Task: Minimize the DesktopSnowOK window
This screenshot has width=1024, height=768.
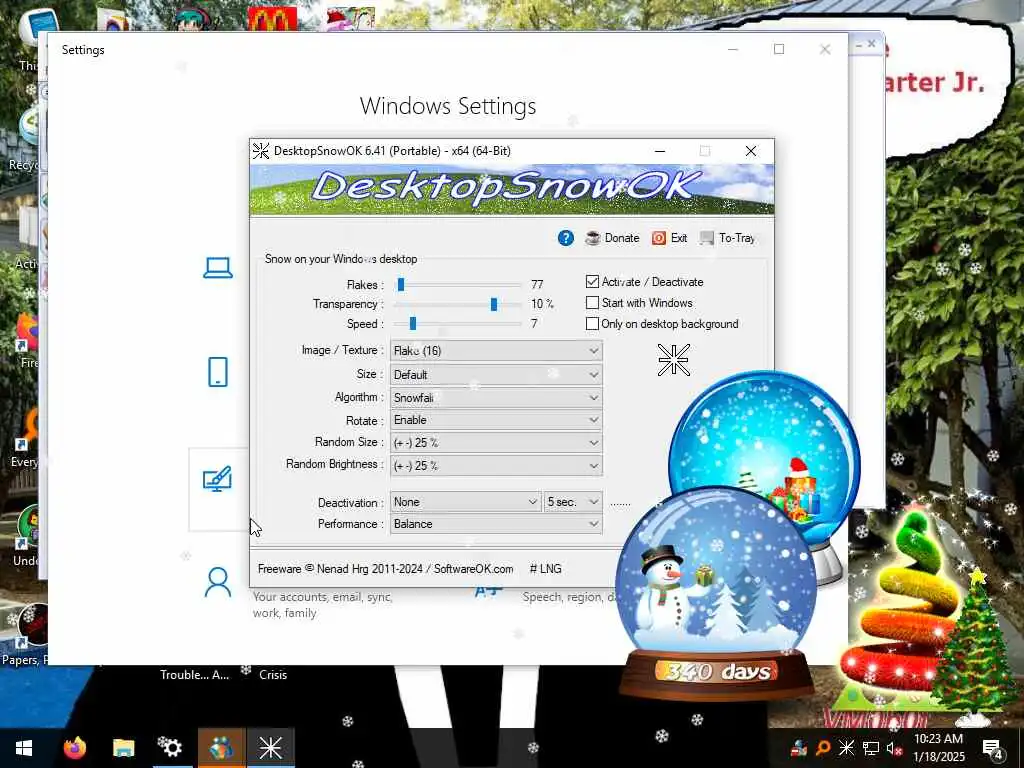Action: click(x=660, y=151)
